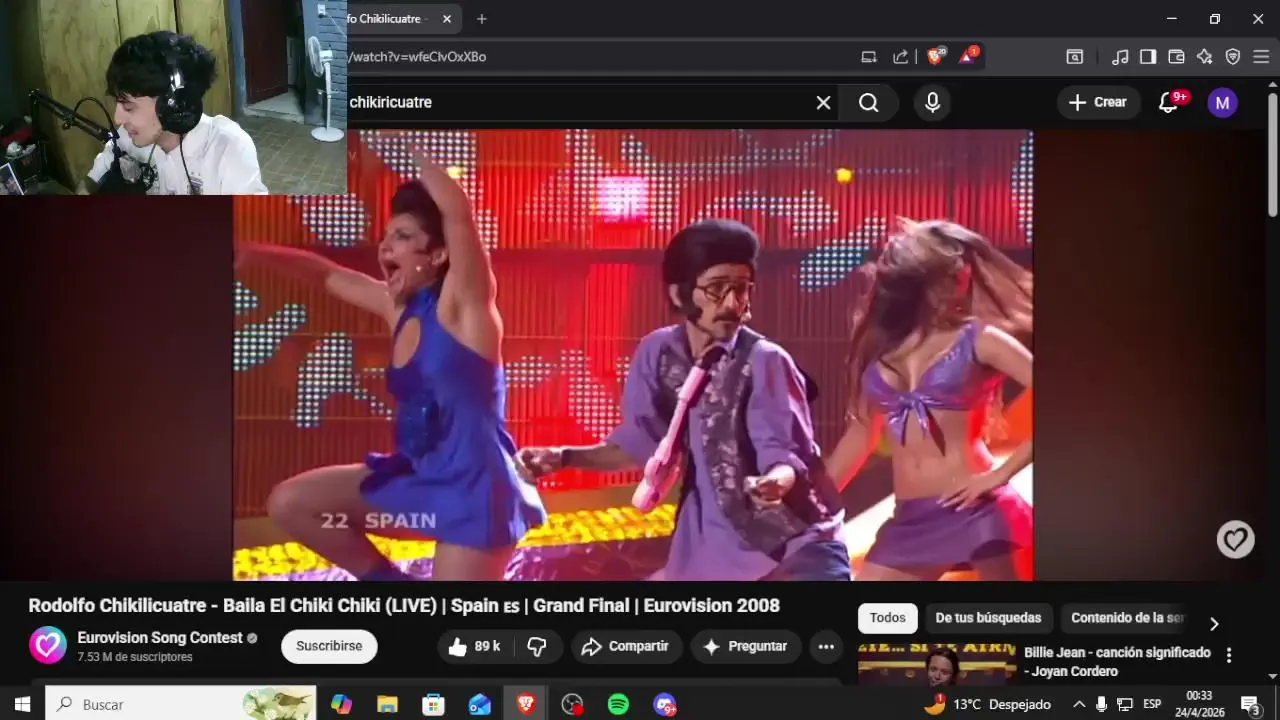Open Outlook from taskbar

480,704
